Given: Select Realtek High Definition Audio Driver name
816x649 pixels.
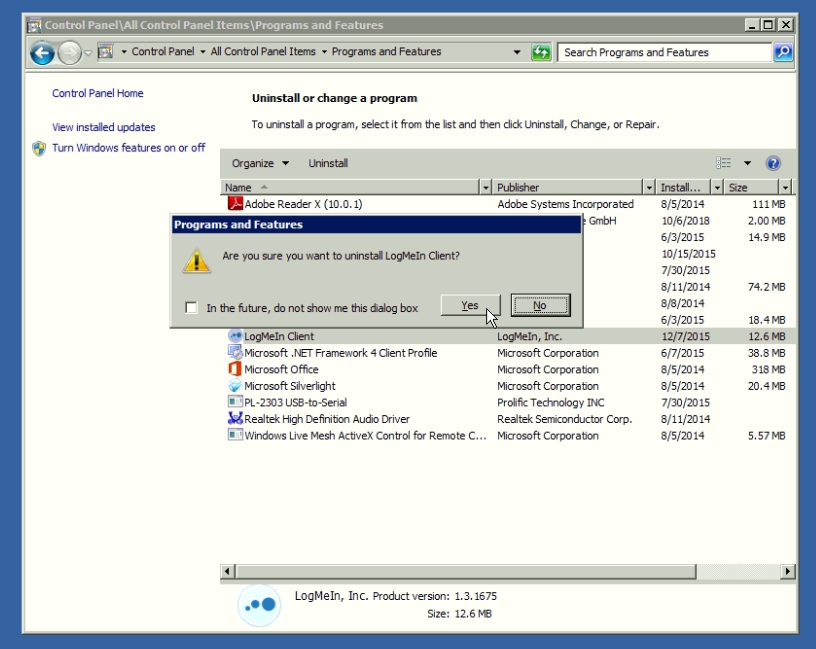Looking at the screenshot, I should [x=327, y=419].
